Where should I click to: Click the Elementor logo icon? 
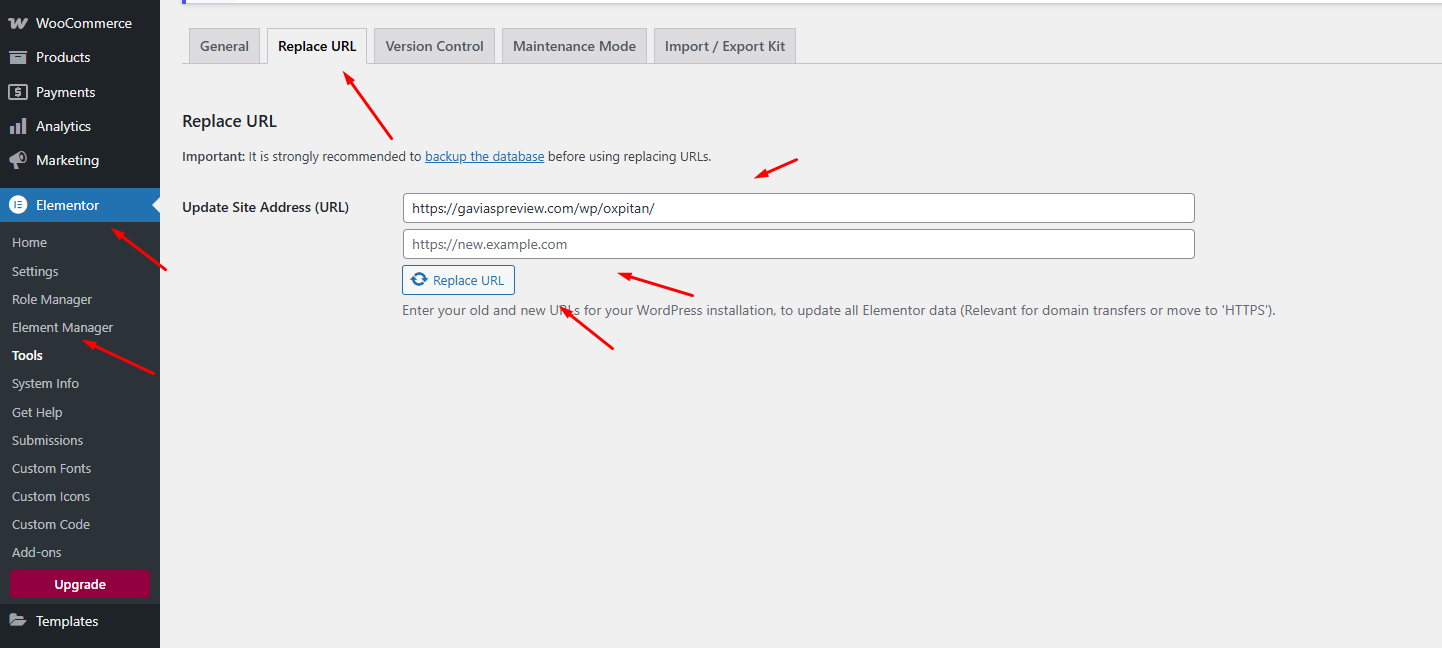(18, 205)
